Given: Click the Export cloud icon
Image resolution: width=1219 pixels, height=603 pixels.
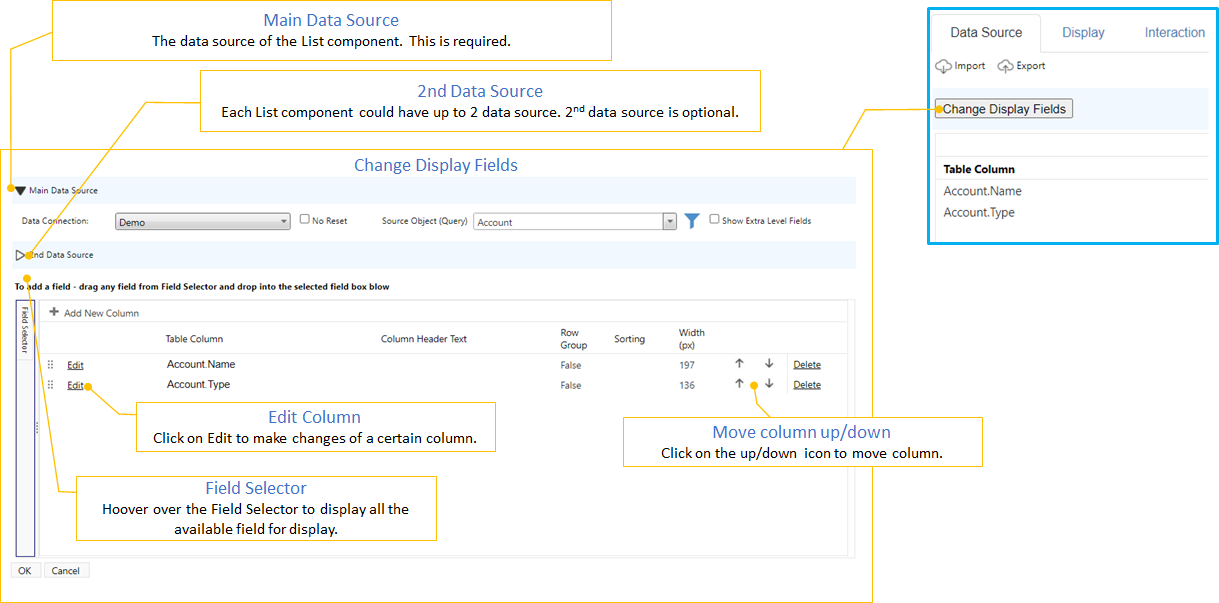Looking at the screenshot, I should pos(1005,67).
